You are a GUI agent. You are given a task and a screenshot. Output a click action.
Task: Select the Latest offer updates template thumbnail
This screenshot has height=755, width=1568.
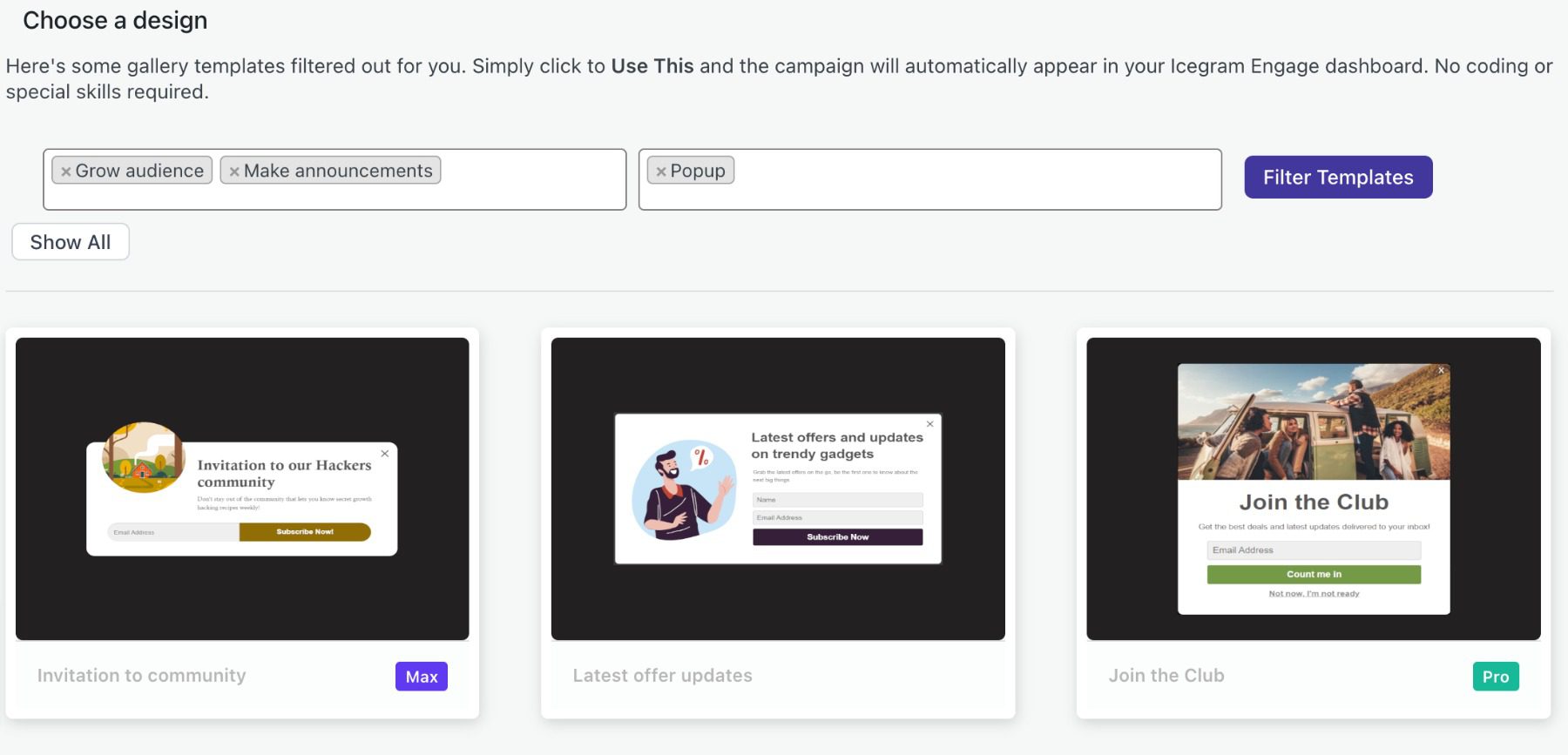click(x=778, y=489)
